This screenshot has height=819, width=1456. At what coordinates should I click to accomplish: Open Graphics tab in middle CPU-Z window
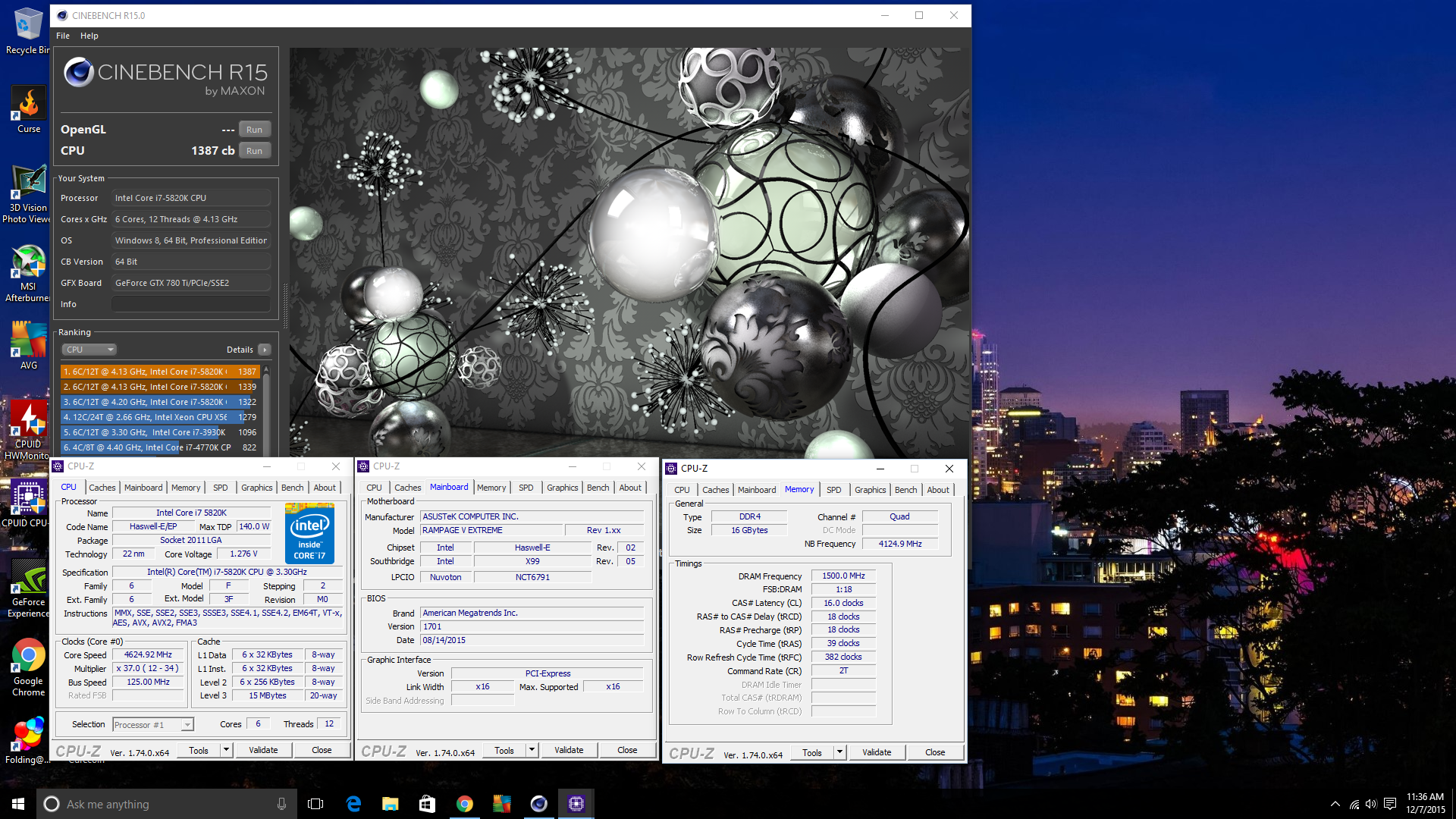click(562, 488)
